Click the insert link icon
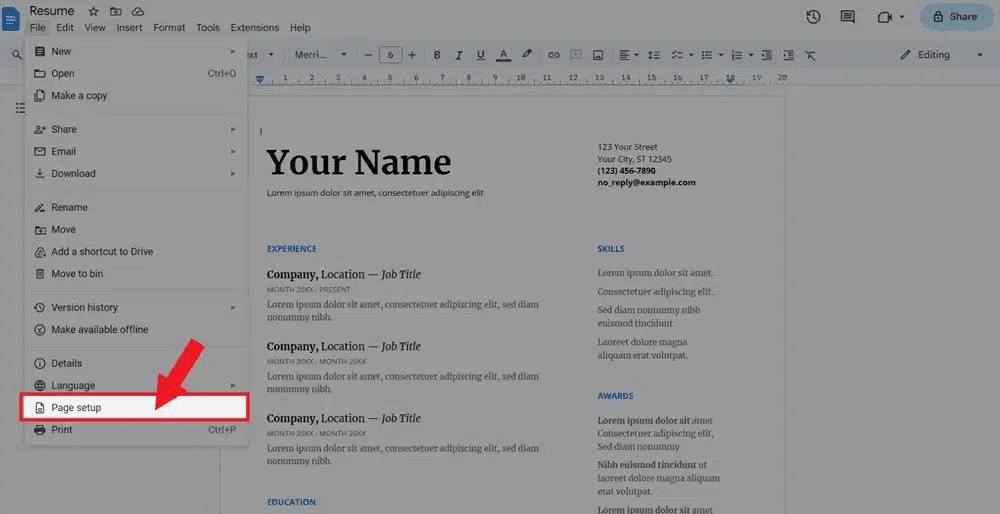Viewport: 1000px width, 514px height. (x=554, y=55)
